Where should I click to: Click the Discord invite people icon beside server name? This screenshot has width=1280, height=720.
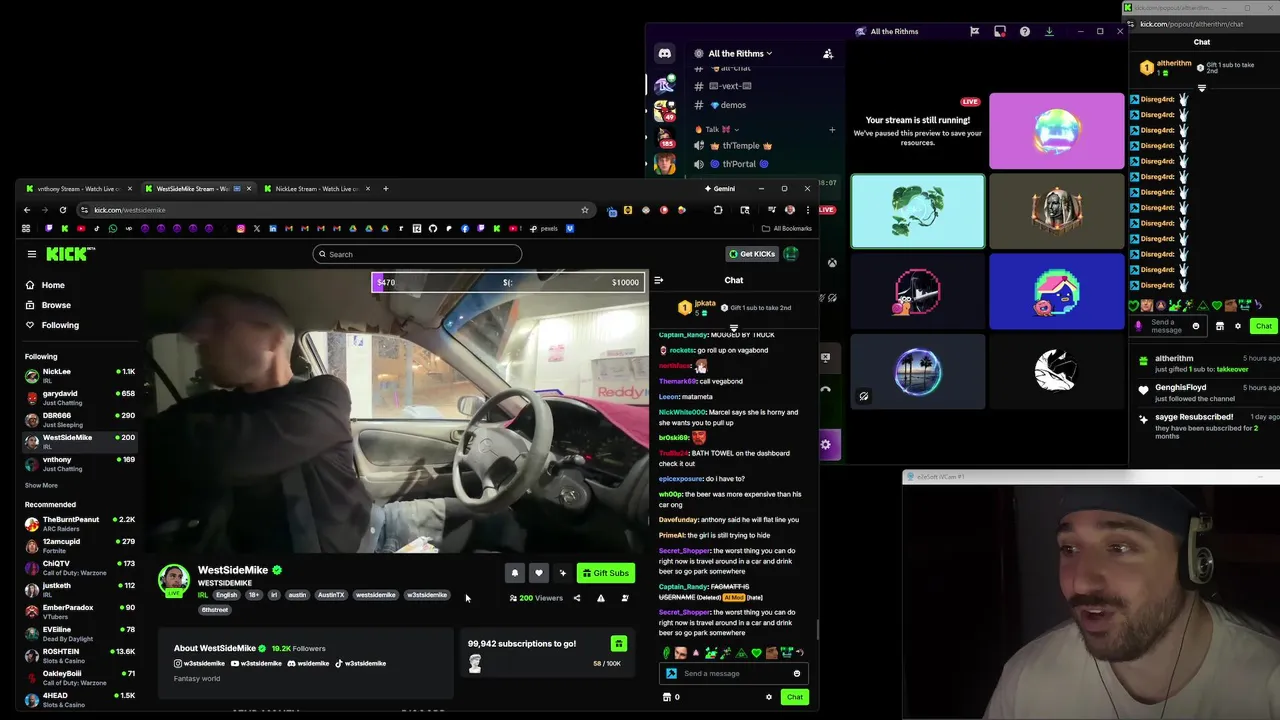[x=828, y=54]
